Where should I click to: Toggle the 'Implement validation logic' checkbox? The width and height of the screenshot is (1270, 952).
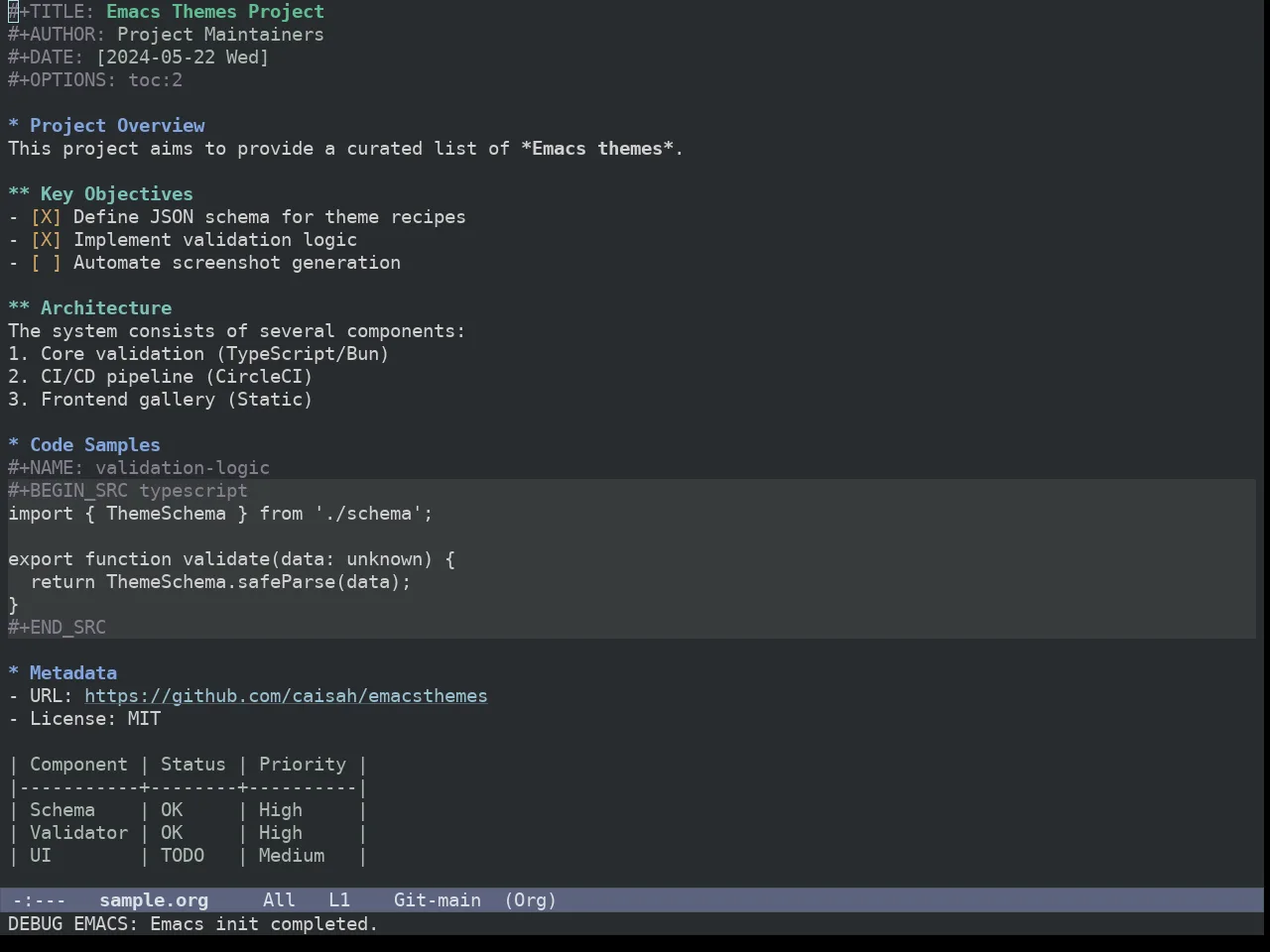point(46,240)
